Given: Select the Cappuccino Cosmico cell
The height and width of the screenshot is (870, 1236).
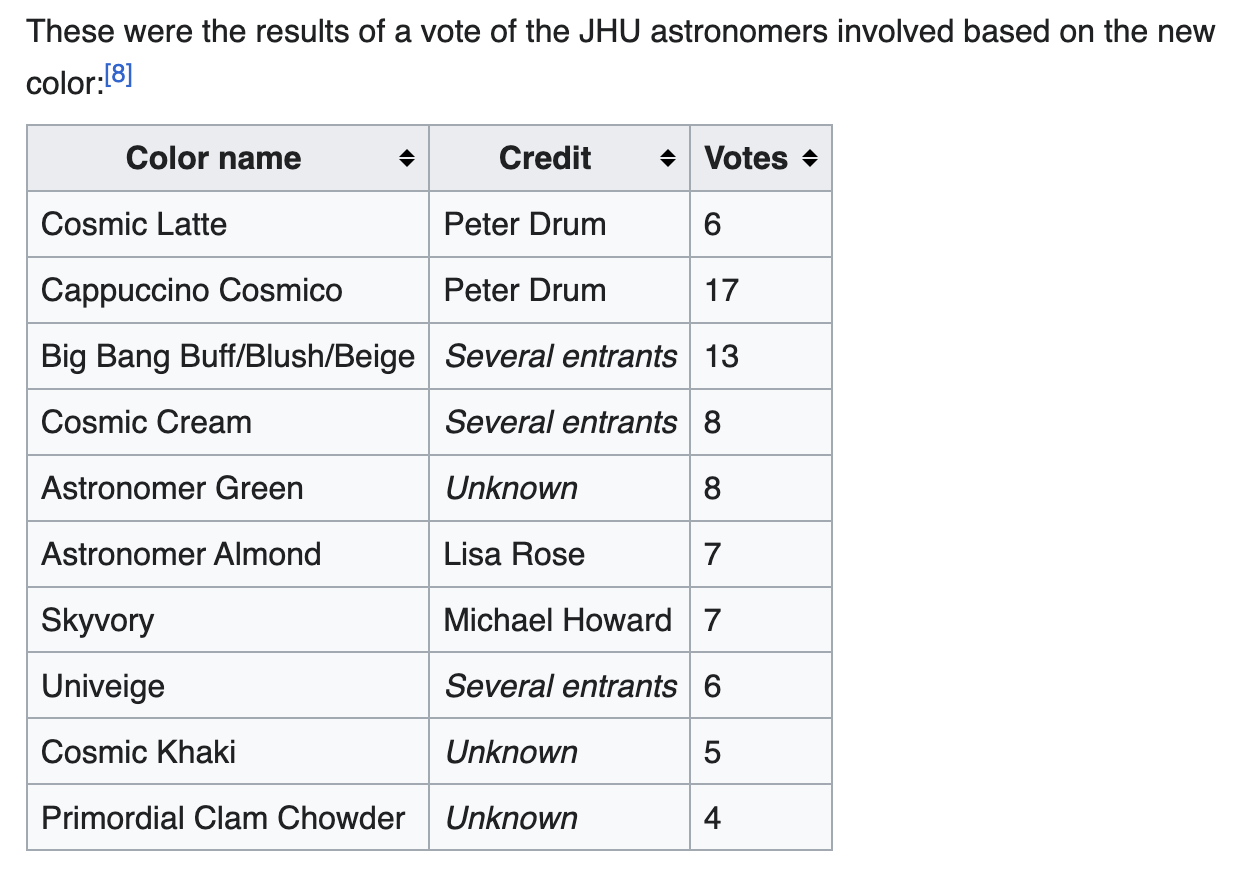Looking at the screenshot, I should click(192, 290).
